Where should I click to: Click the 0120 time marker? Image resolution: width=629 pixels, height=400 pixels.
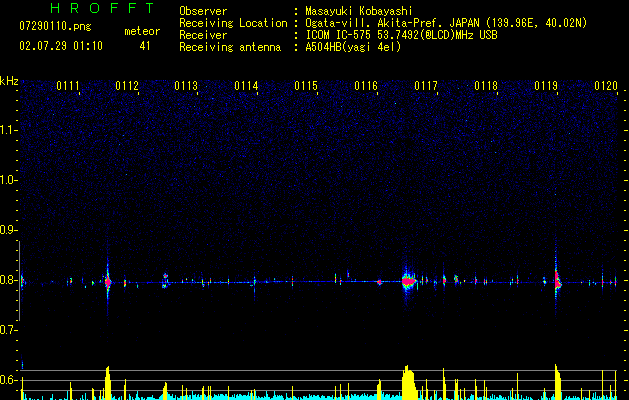tap(606, 85)
